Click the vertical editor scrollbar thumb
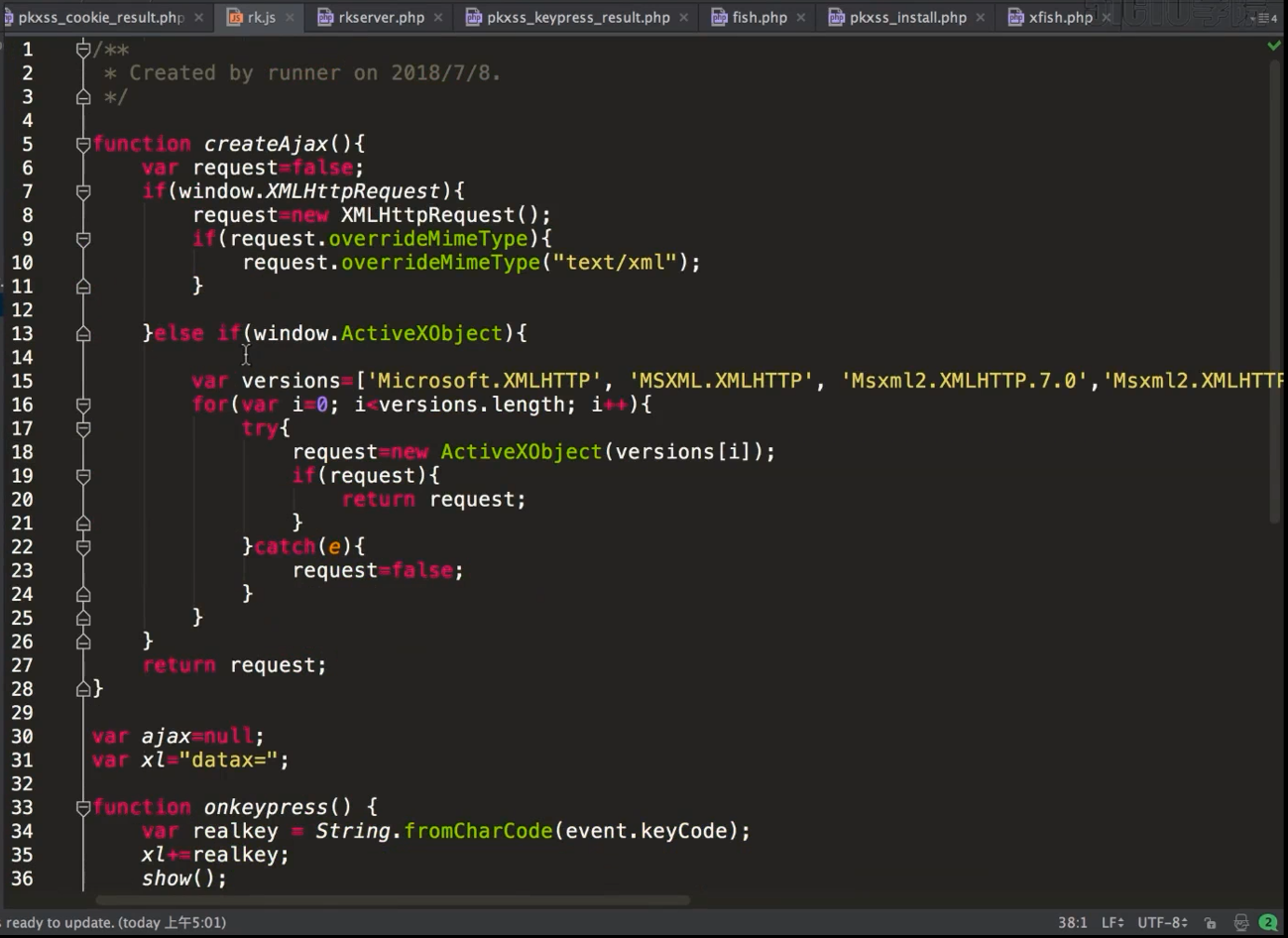Image resolution: width=1288 pixels, height=938 pixels. click(1274, 293)
